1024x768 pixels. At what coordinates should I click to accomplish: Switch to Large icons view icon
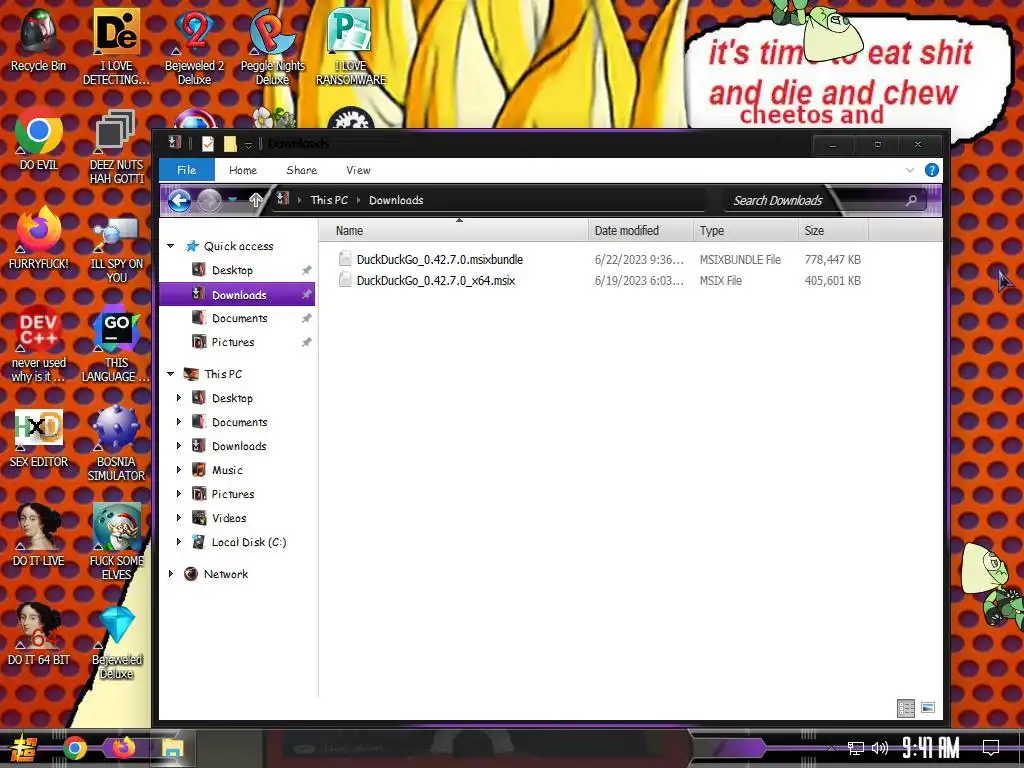coord(927,708)
